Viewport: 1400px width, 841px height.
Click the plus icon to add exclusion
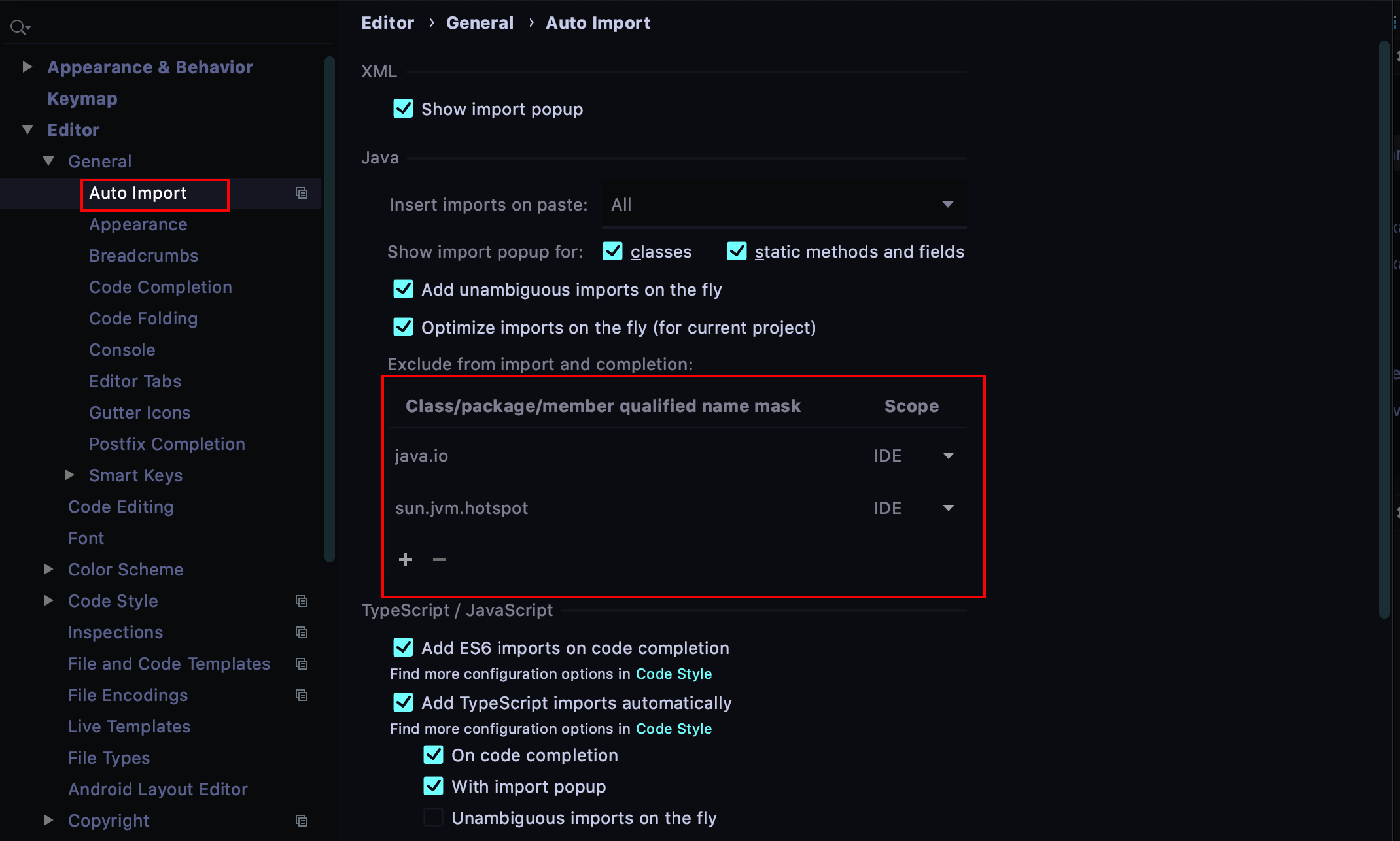(406, 560)
